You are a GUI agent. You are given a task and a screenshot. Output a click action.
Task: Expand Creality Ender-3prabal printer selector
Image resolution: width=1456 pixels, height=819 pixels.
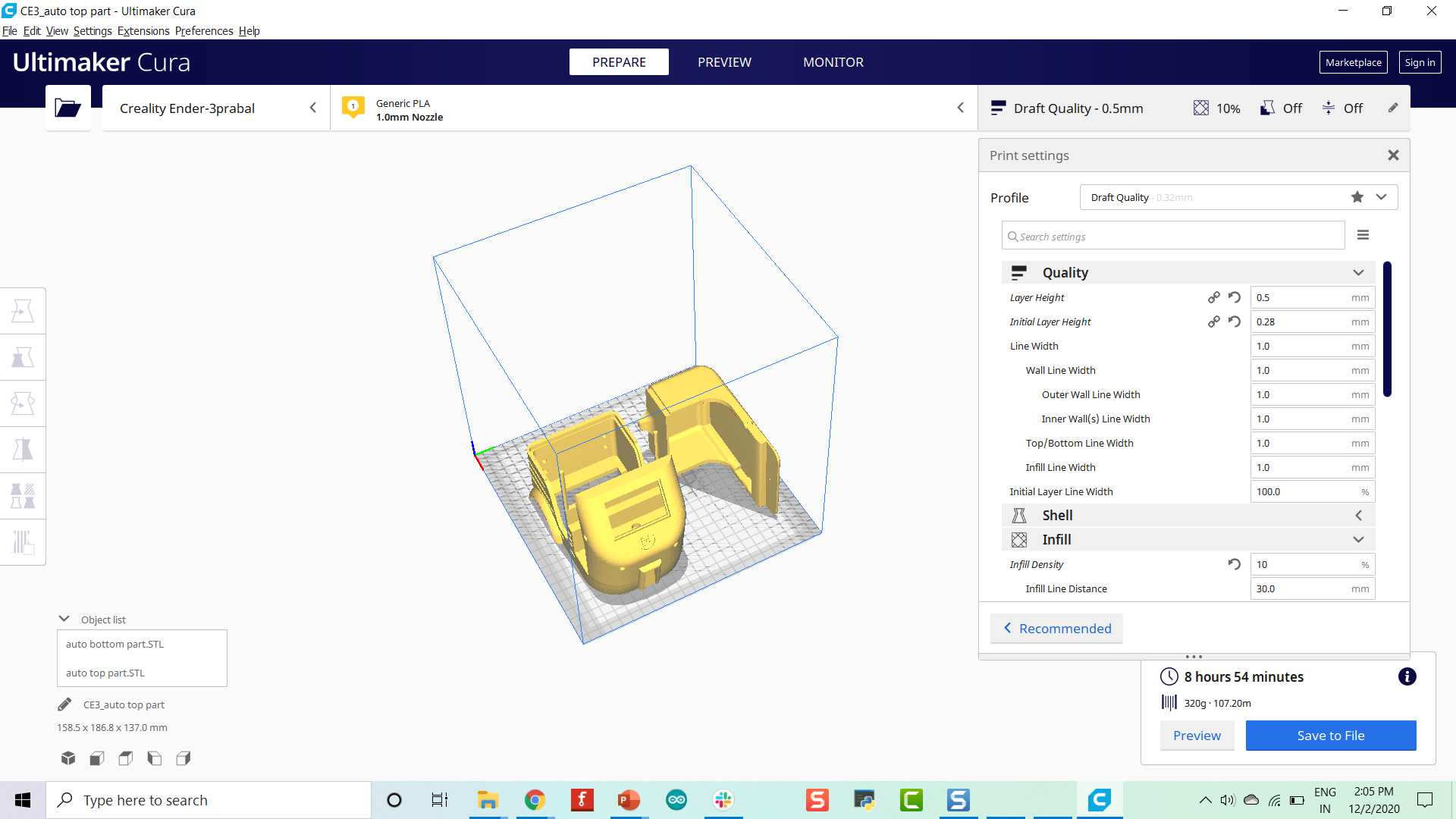tap(216, 108)
